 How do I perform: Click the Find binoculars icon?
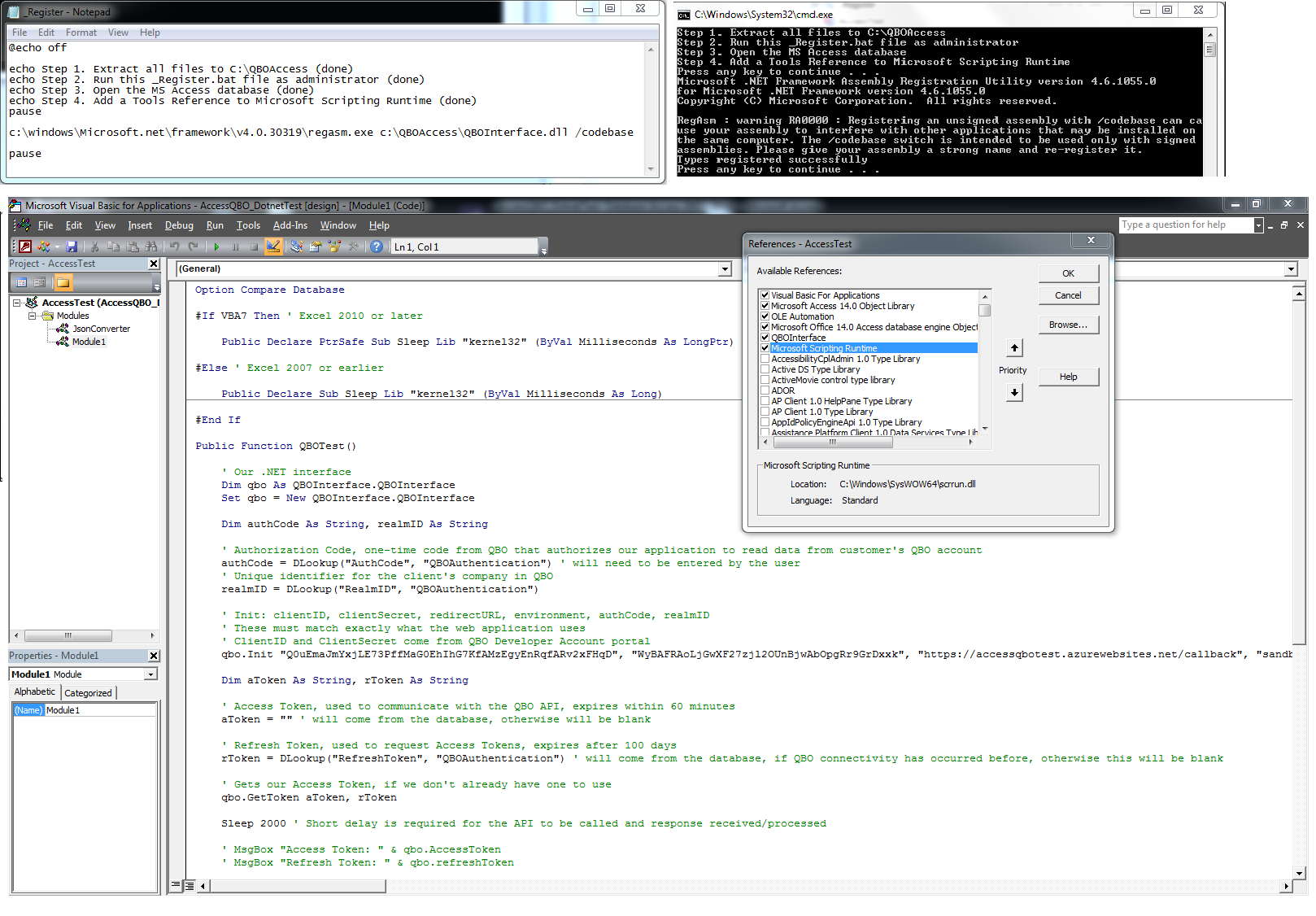pyautogui.click(x=151, y=246)
